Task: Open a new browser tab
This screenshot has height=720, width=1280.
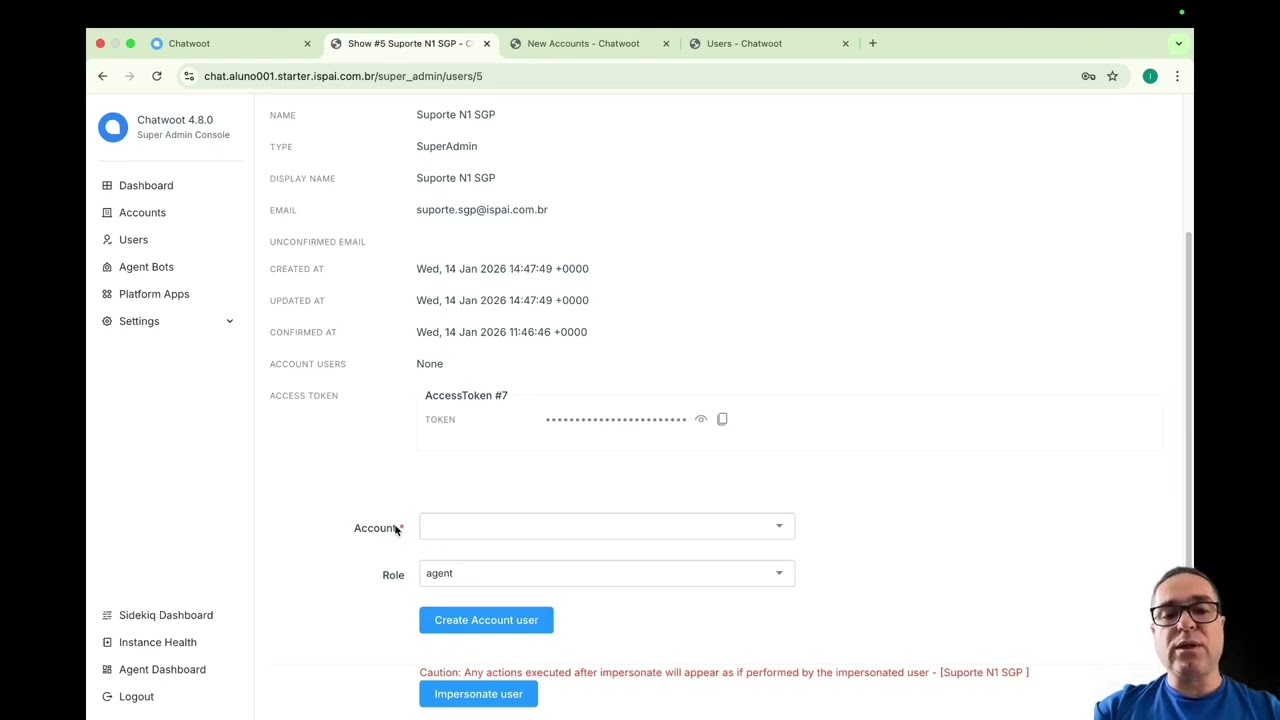Action: pos(873,43)
